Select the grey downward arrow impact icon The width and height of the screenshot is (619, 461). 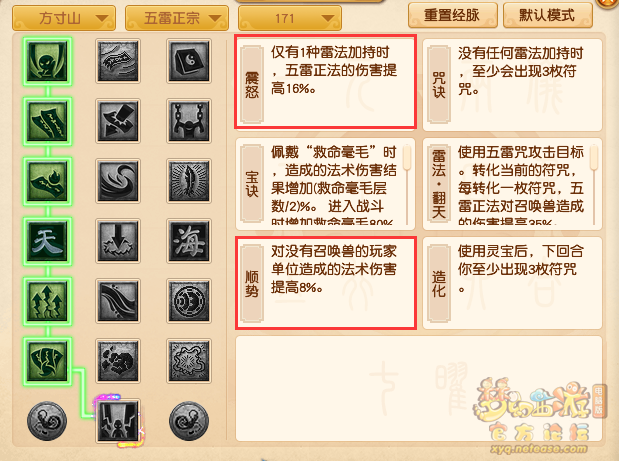coord(118,241)
